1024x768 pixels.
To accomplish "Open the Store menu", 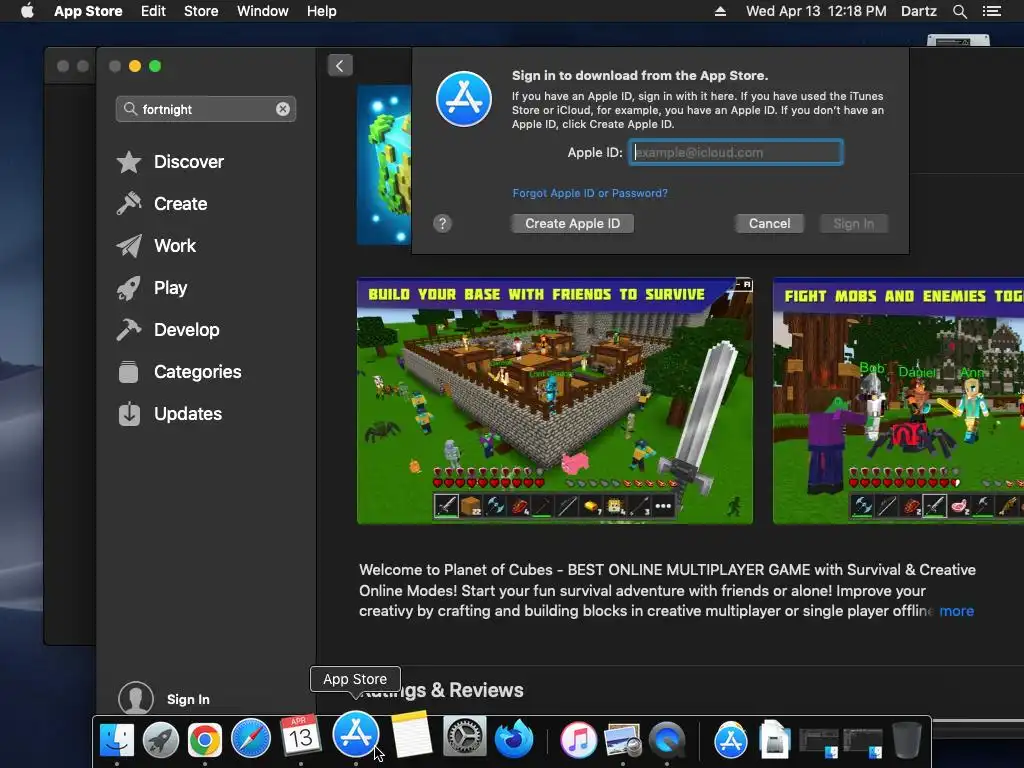I will click(x=201, y=11).
